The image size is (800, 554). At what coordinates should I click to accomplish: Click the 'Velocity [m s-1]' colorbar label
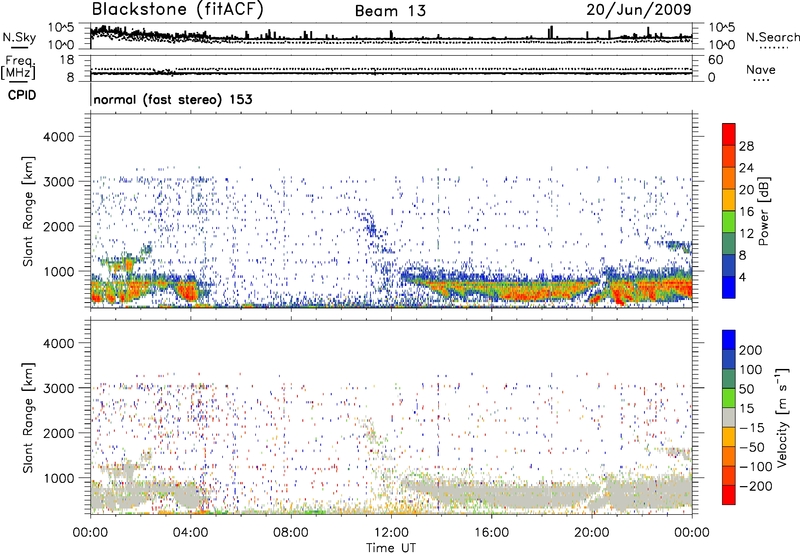pyautogui.click(x=782, y=417)
